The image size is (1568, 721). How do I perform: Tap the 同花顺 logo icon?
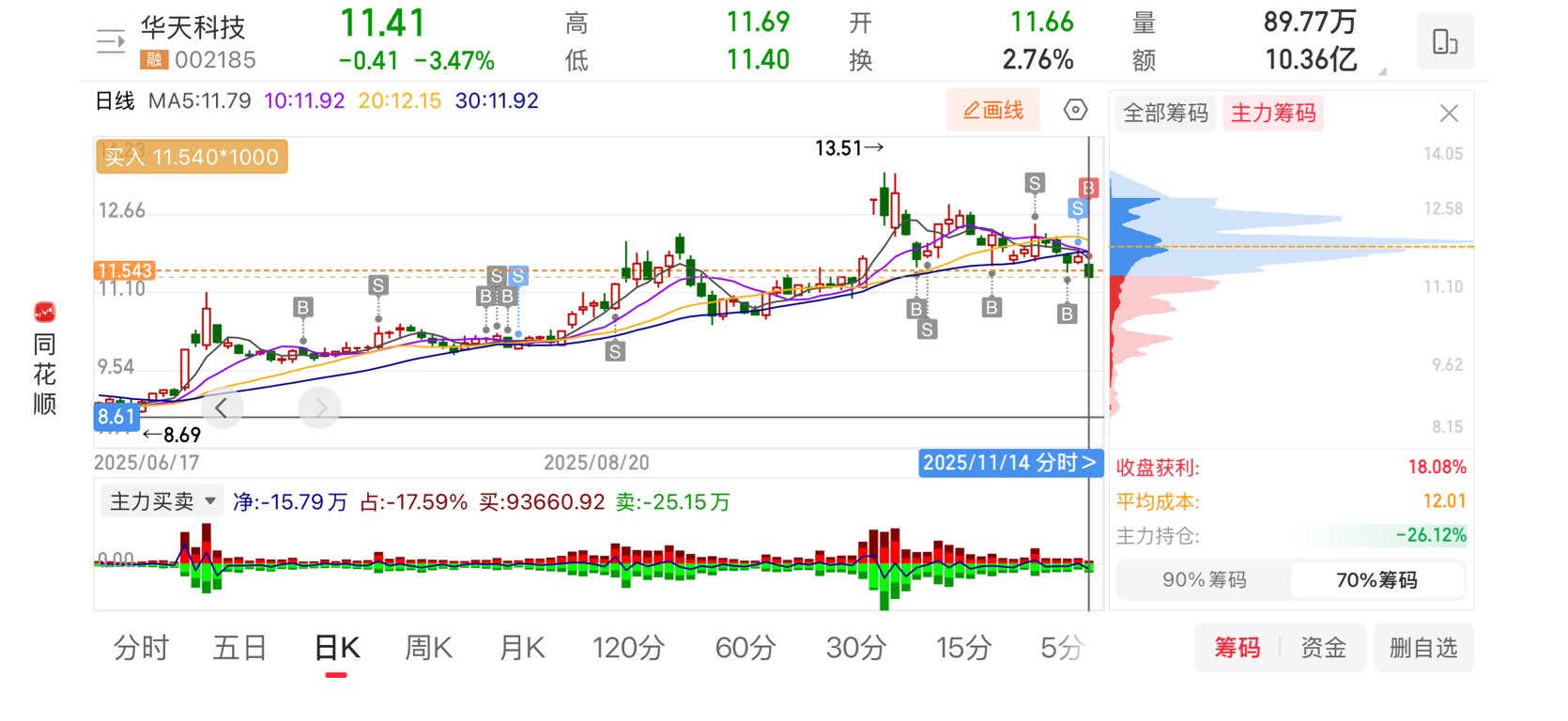coord(44,313)
